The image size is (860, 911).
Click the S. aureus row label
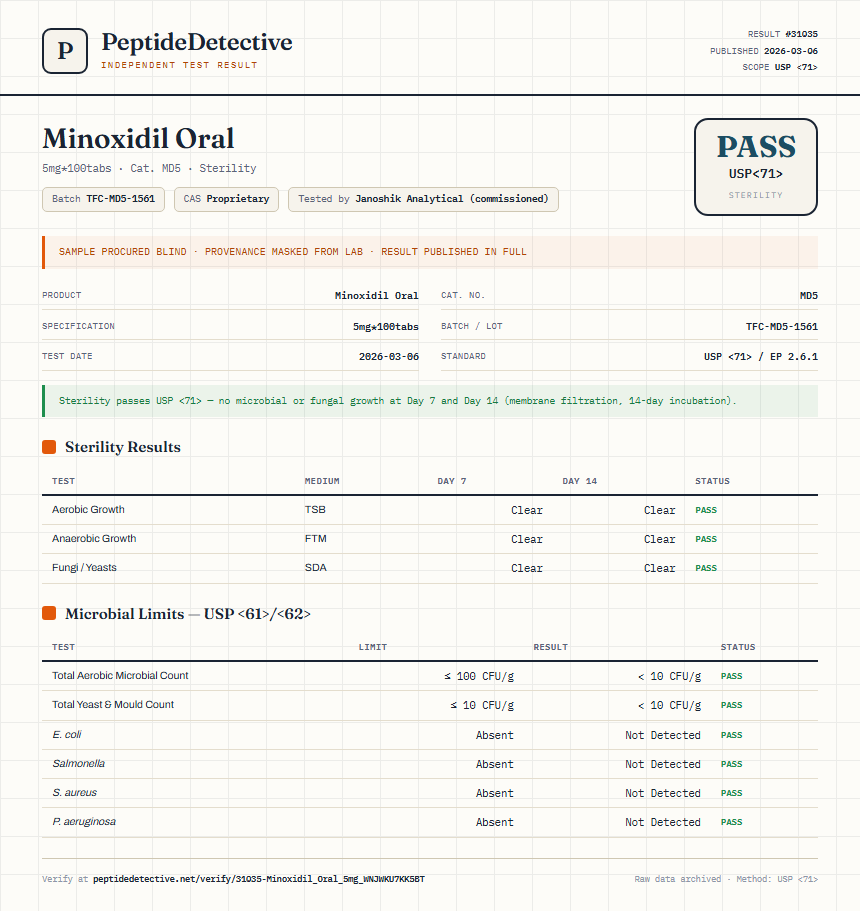coord(74,792)
